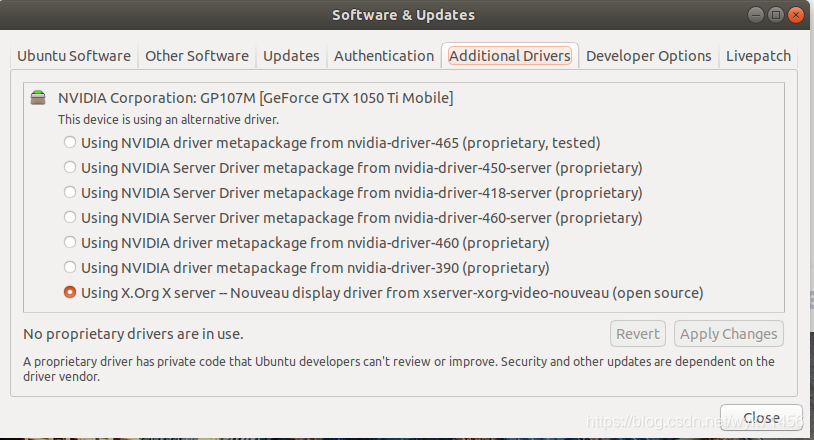This screenshot has width=814, height=440.
Task: Click the proprietary driver explanation paragraph
Action: (x=399, y=369)
